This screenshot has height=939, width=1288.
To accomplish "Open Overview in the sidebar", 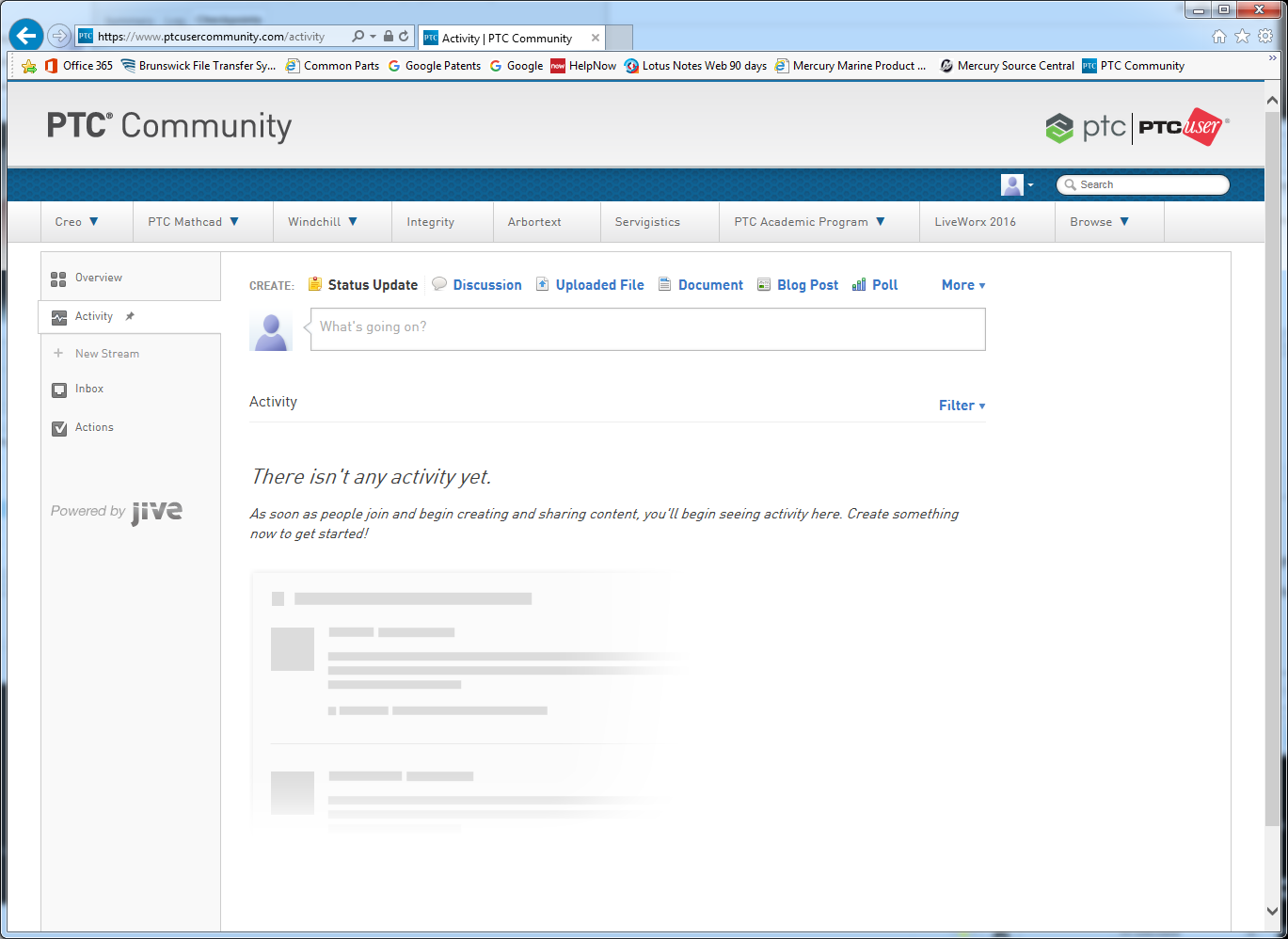I will pyautogui.click(x=99, y=278).
